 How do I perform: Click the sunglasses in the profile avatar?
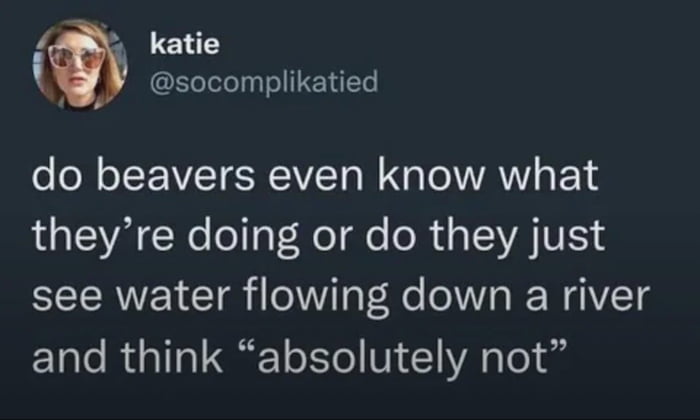(77, 55)
